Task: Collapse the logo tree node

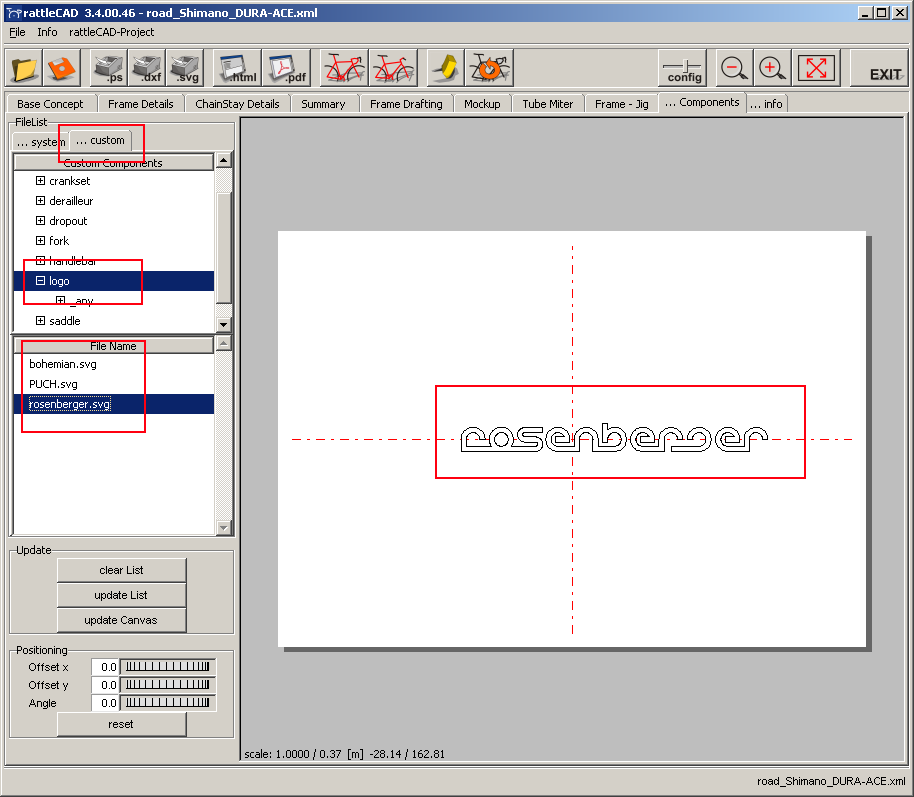Action: click(x=40, y=280)
